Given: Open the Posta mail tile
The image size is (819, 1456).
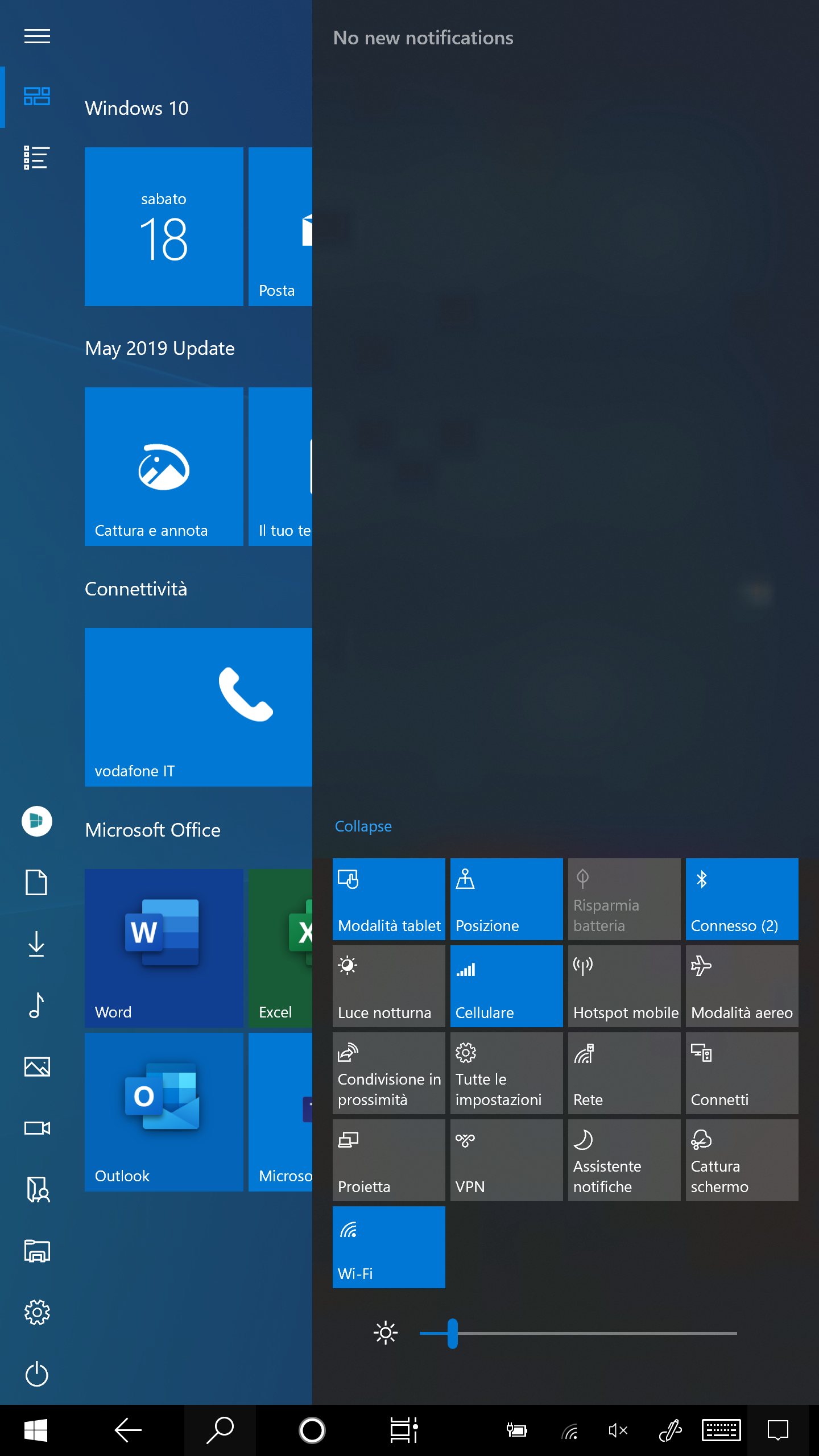Looking at the screenshot, I should pyautogui.click(x=280, y=226).
